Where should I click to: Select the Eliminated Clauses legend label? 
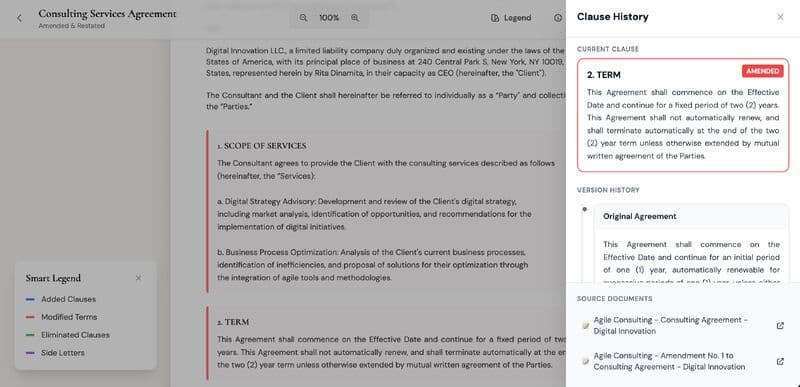75,335
